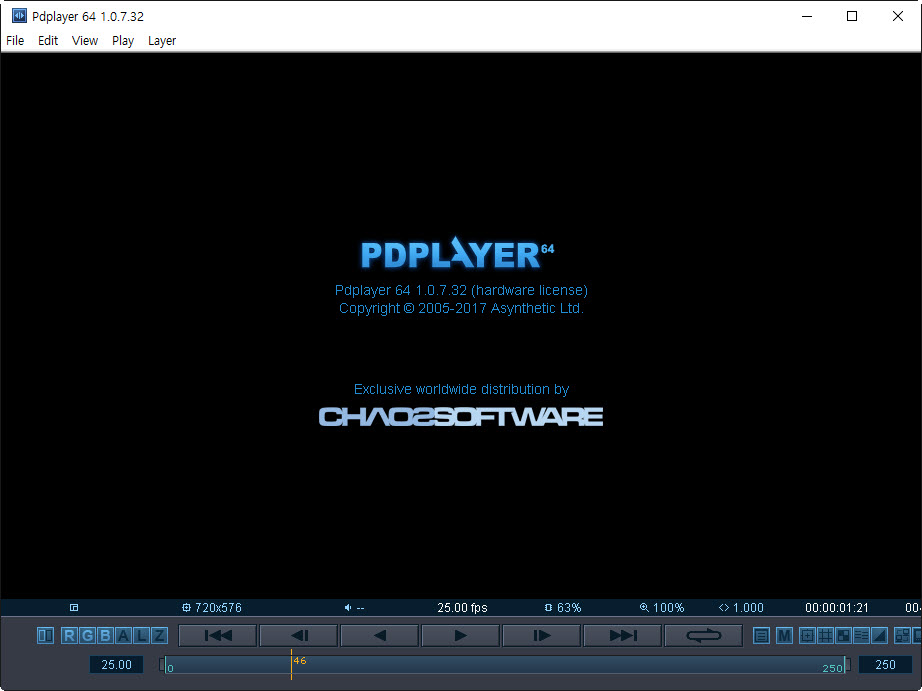Screen dimensions: 922x691
Task: Click the 250 end frame input field
Action: [885, 665]
